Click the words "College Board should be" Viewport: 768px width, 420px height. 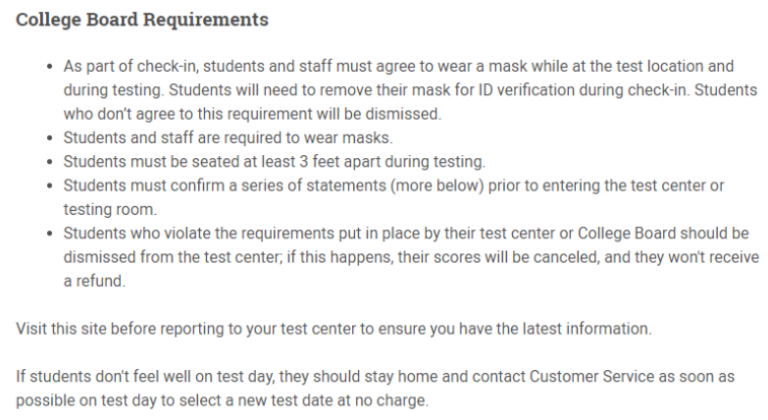point(663,233)
